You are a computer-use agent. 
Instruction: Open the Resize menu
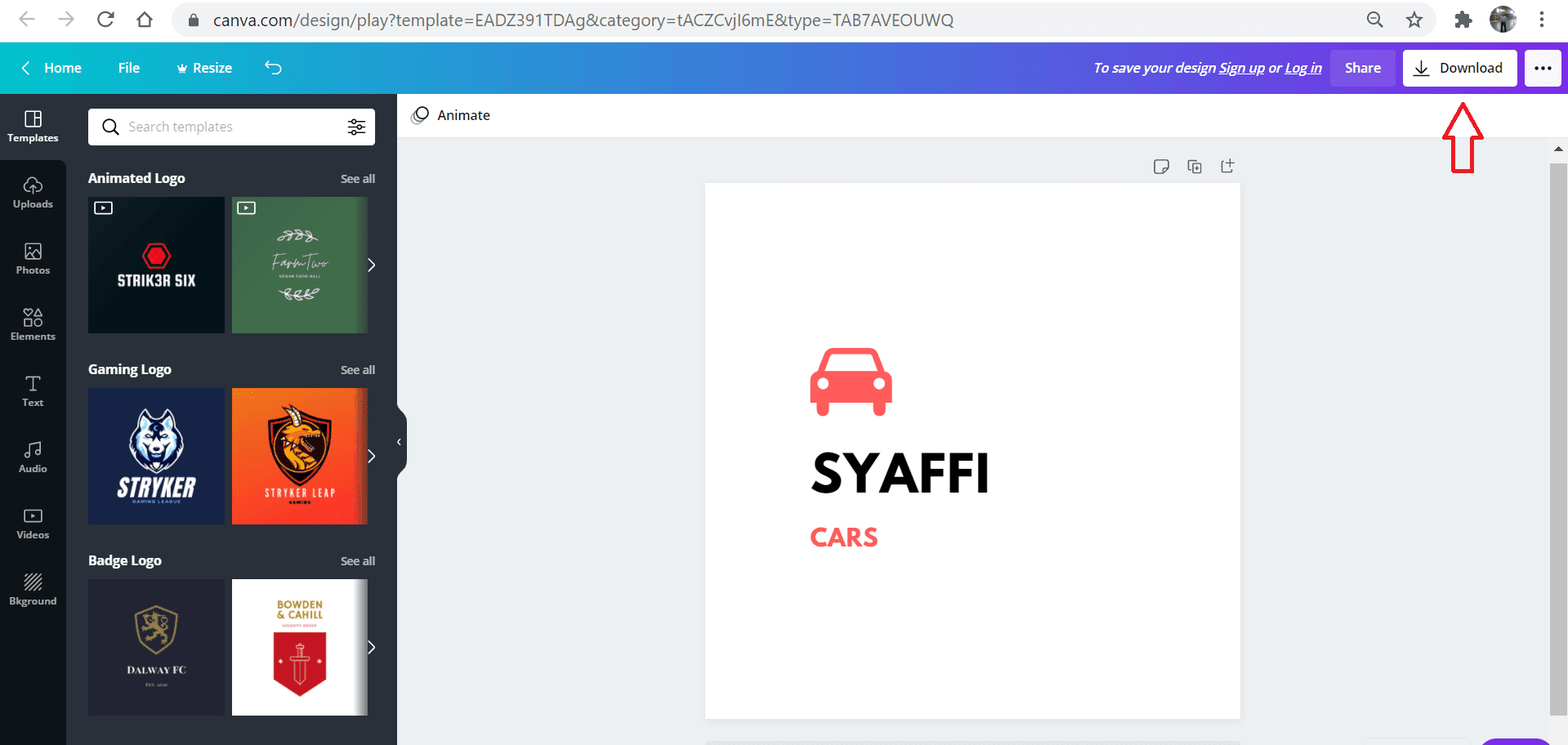203,68
